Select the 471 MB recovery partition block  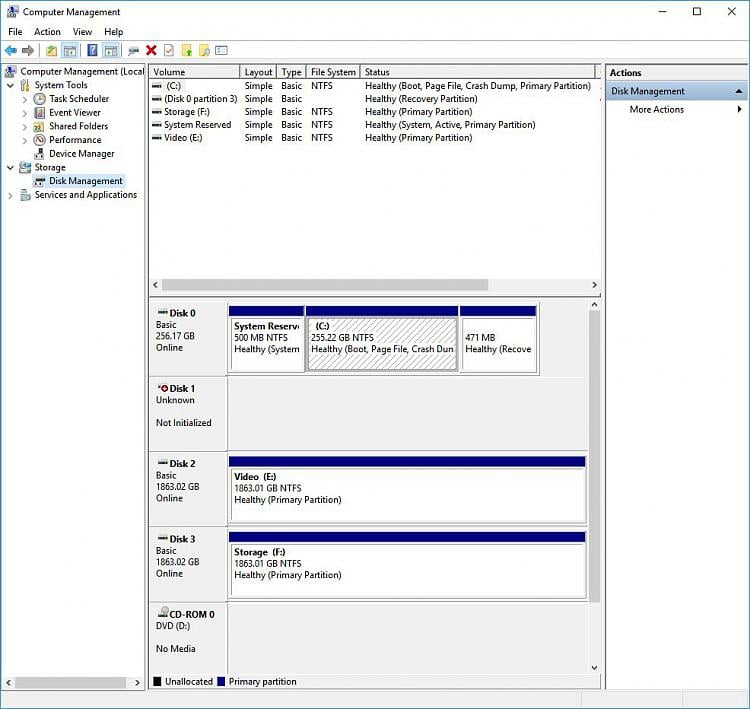pos(498,339)
